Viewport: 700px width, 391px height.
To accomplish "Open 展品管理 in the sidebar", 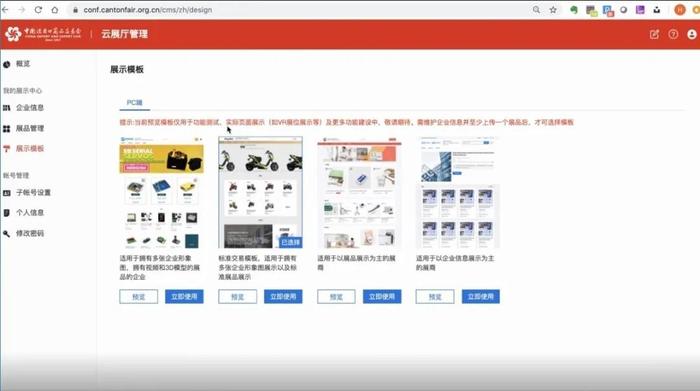I will tap(29, 128).
